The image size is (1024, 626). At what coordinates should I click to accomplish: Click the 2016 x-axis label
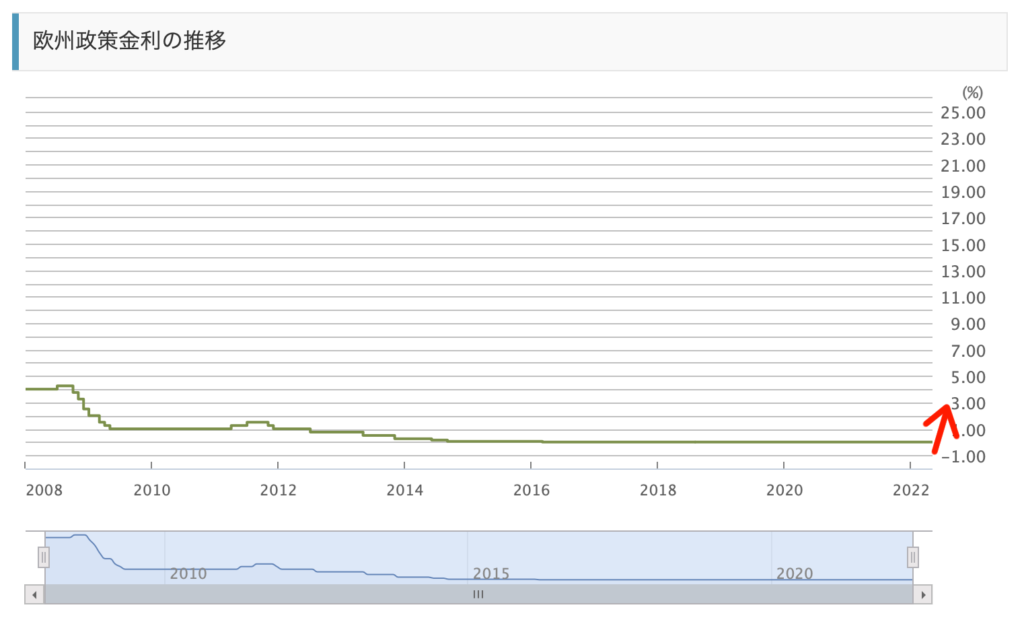(530, 490)
